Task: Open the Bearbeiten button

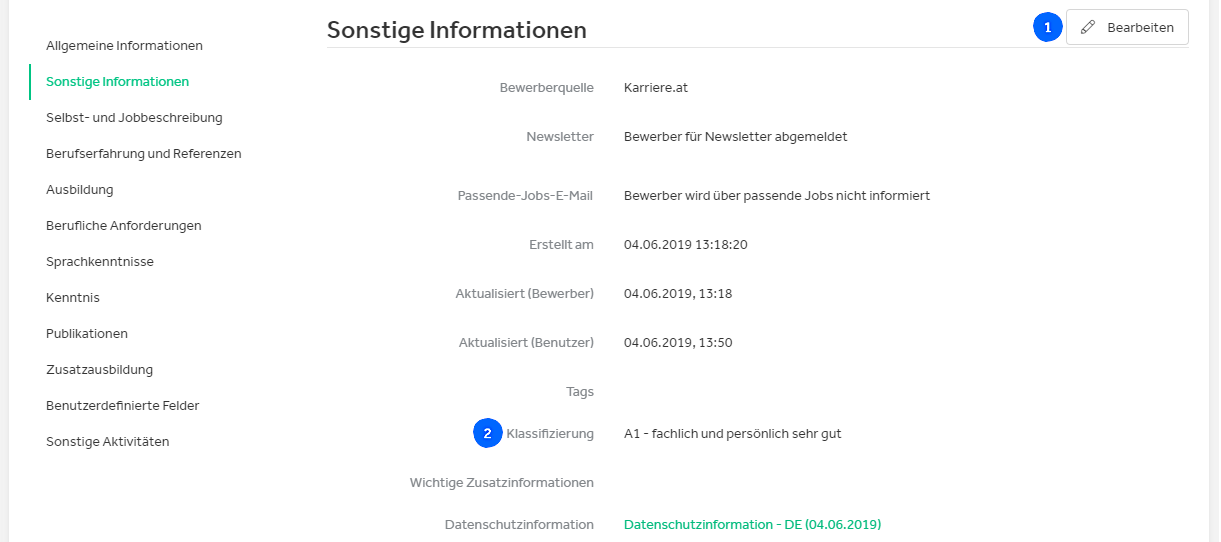Action: (x=1127, y=27)
